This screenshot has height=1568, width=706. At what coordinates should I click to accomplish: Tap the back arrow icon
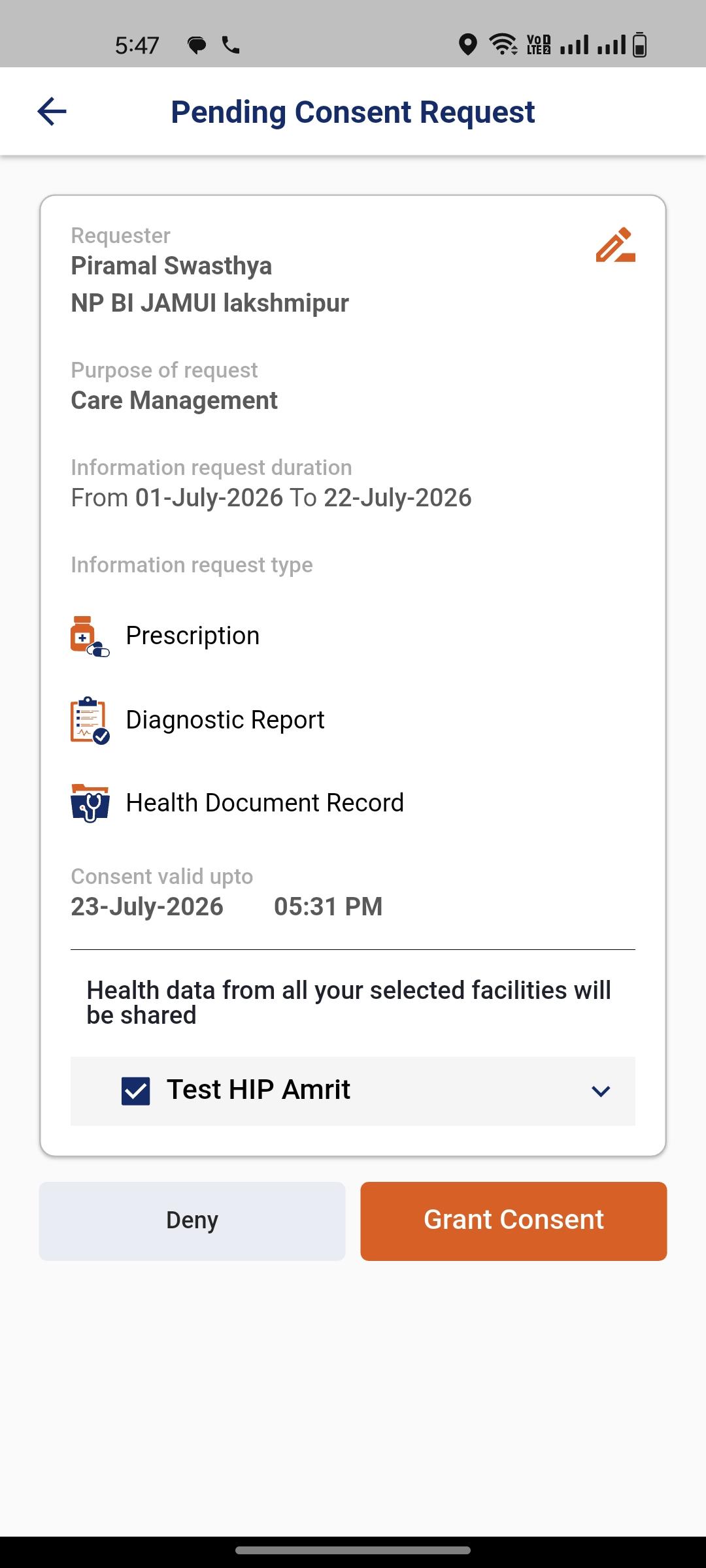pos(52,111)
